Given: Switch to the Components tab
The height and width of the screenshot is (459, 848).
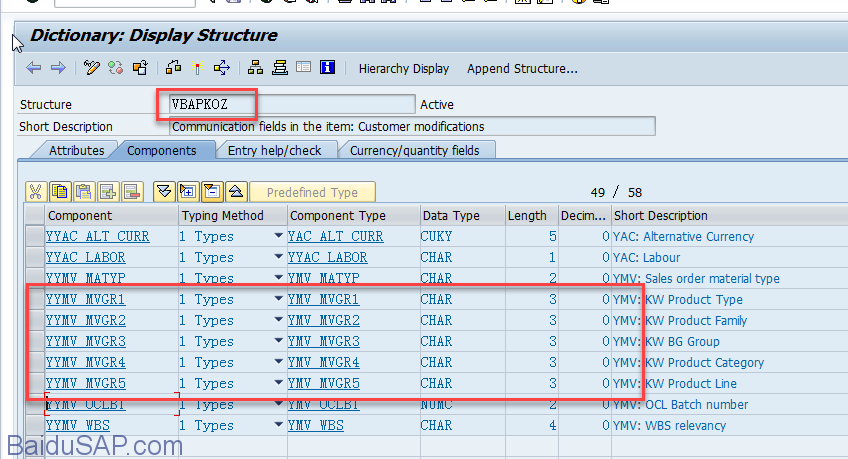Looking at the screenshot, I should tap(162, 150).
